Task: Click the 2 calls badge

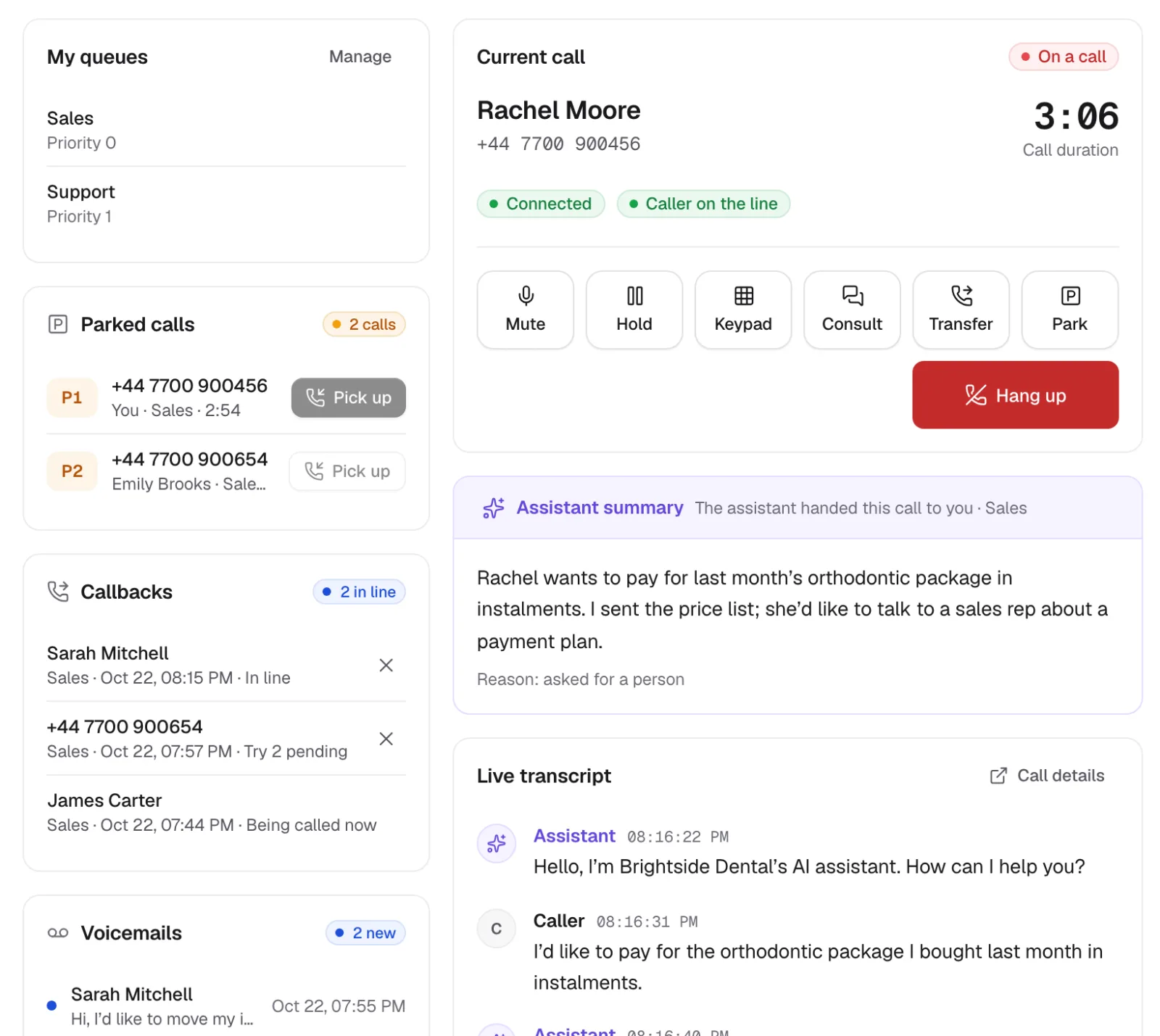Action: pos(364,324)
